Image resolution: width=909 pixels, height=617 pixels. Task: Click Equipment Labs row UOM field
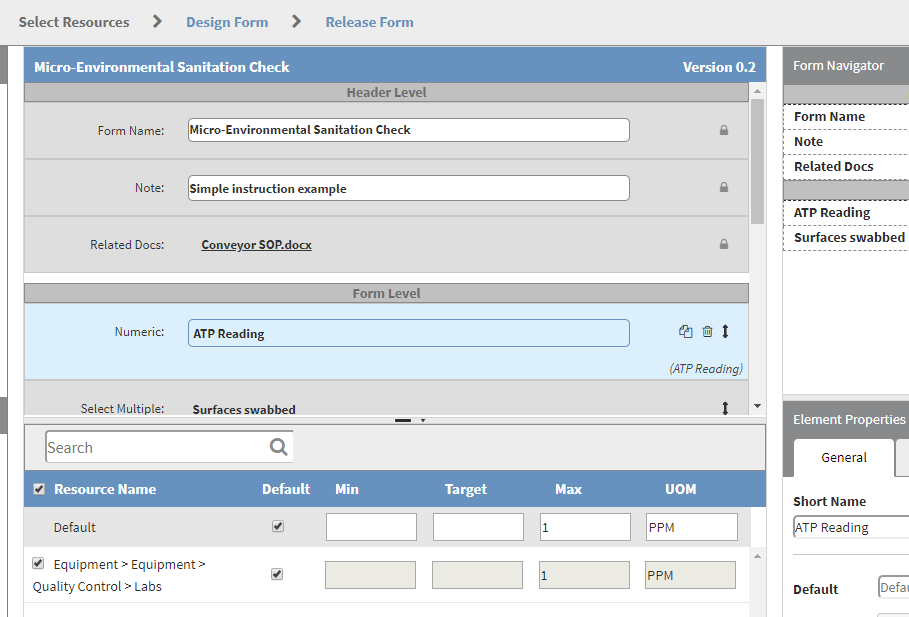pos(690,575)
